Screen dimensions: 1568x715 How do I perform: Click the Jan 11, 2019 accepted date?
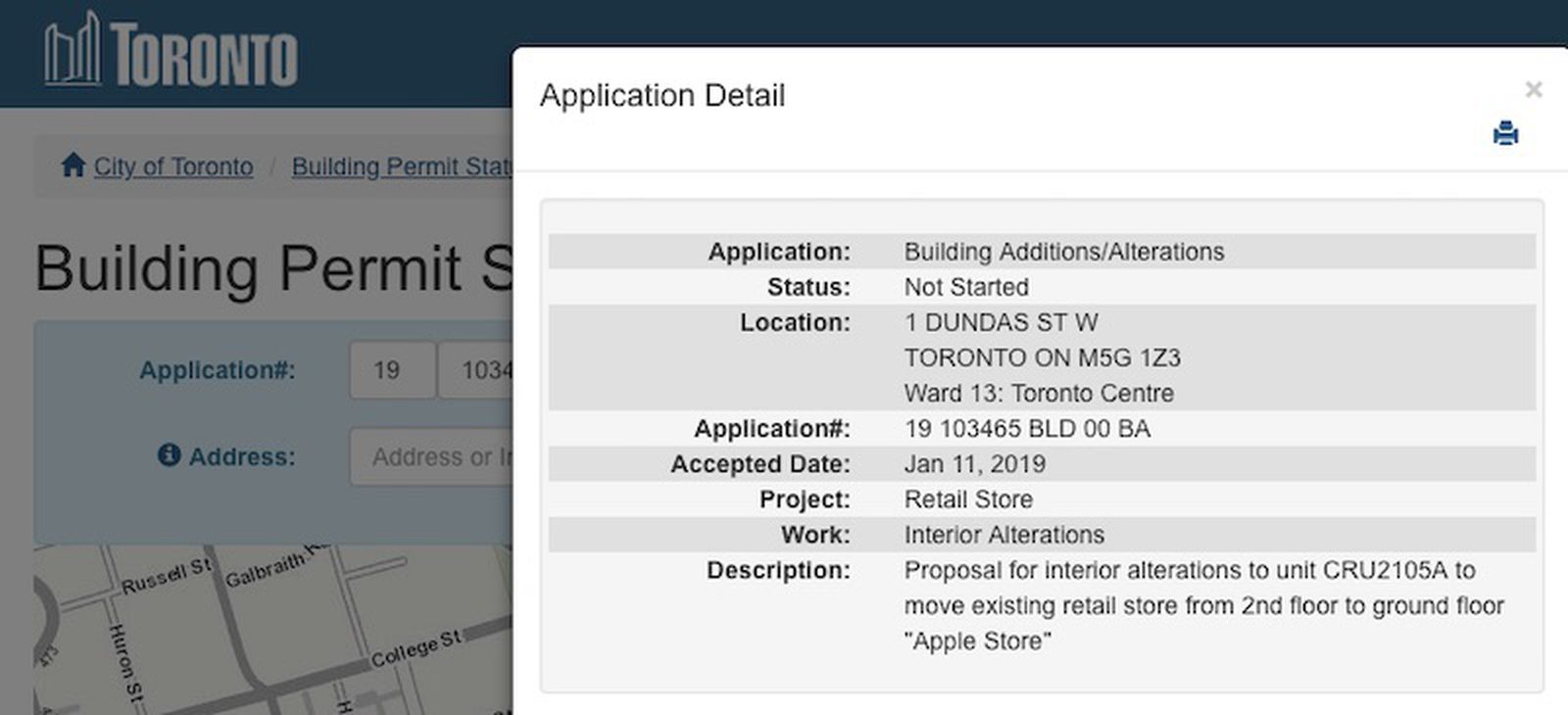(974, 464)
